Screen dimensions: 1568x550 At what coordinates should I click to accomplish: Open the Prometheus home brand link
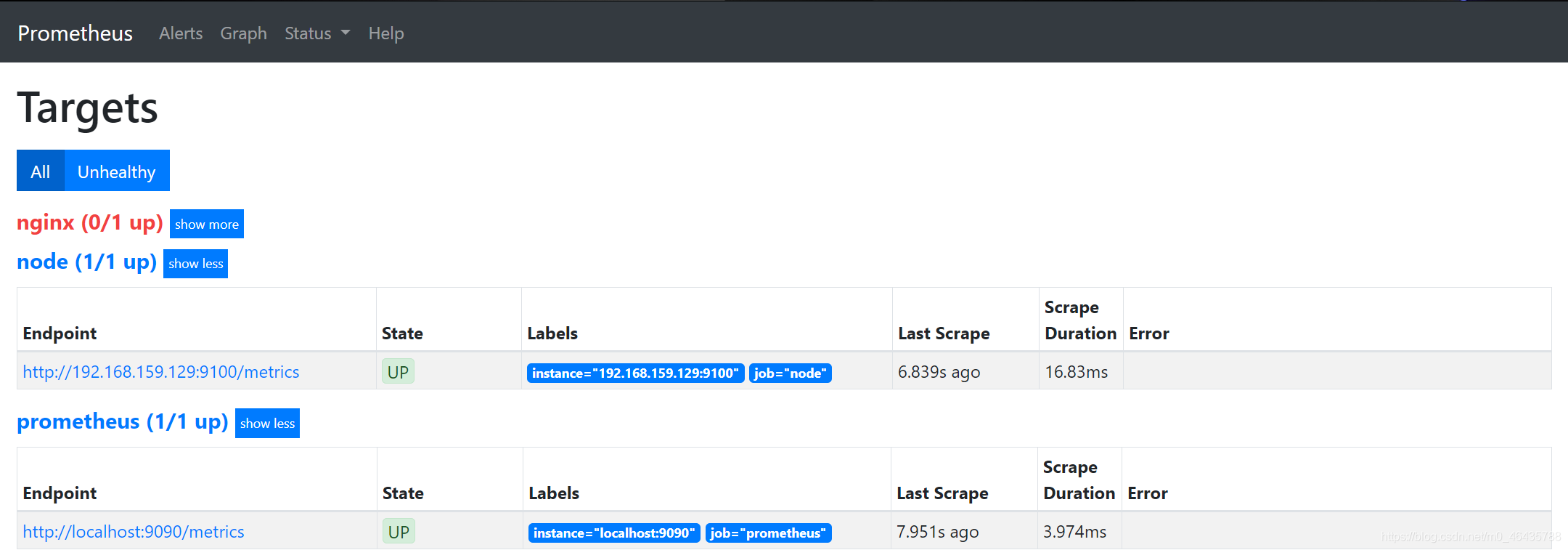pos(75,33)
